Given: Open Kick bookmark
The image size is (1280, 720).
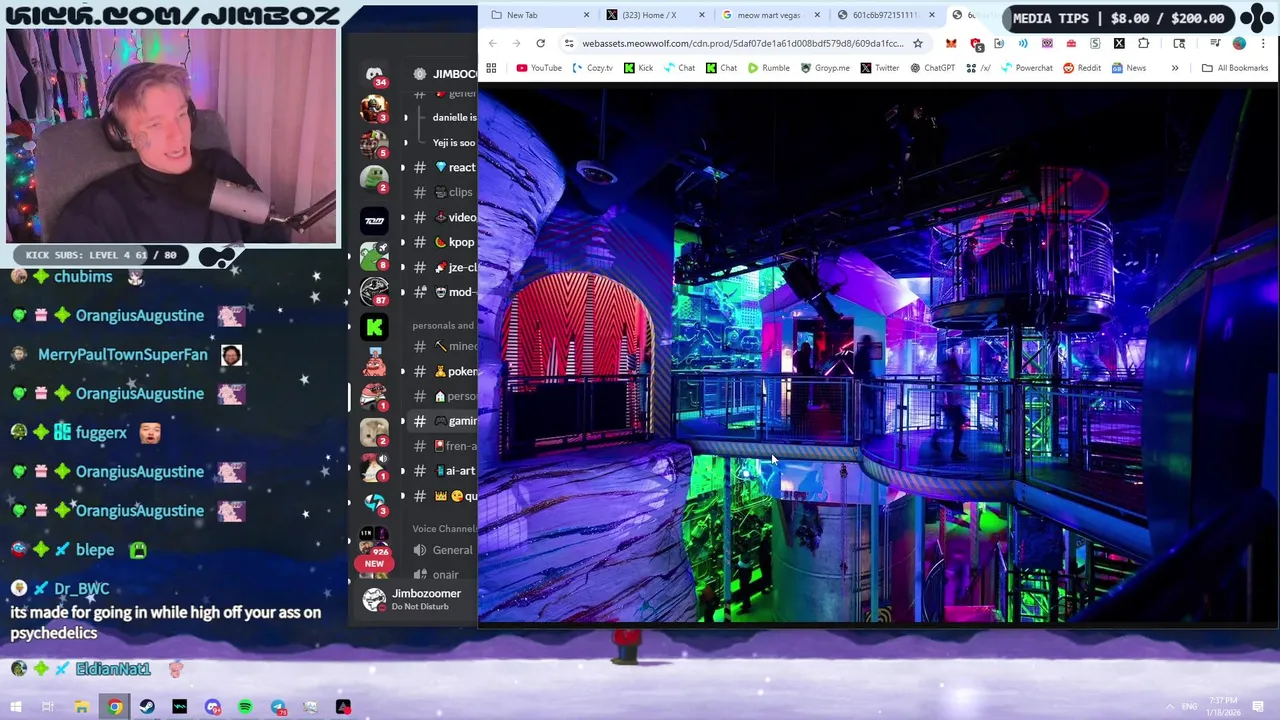Looking at the screenshot, I should tap(638, 68).
